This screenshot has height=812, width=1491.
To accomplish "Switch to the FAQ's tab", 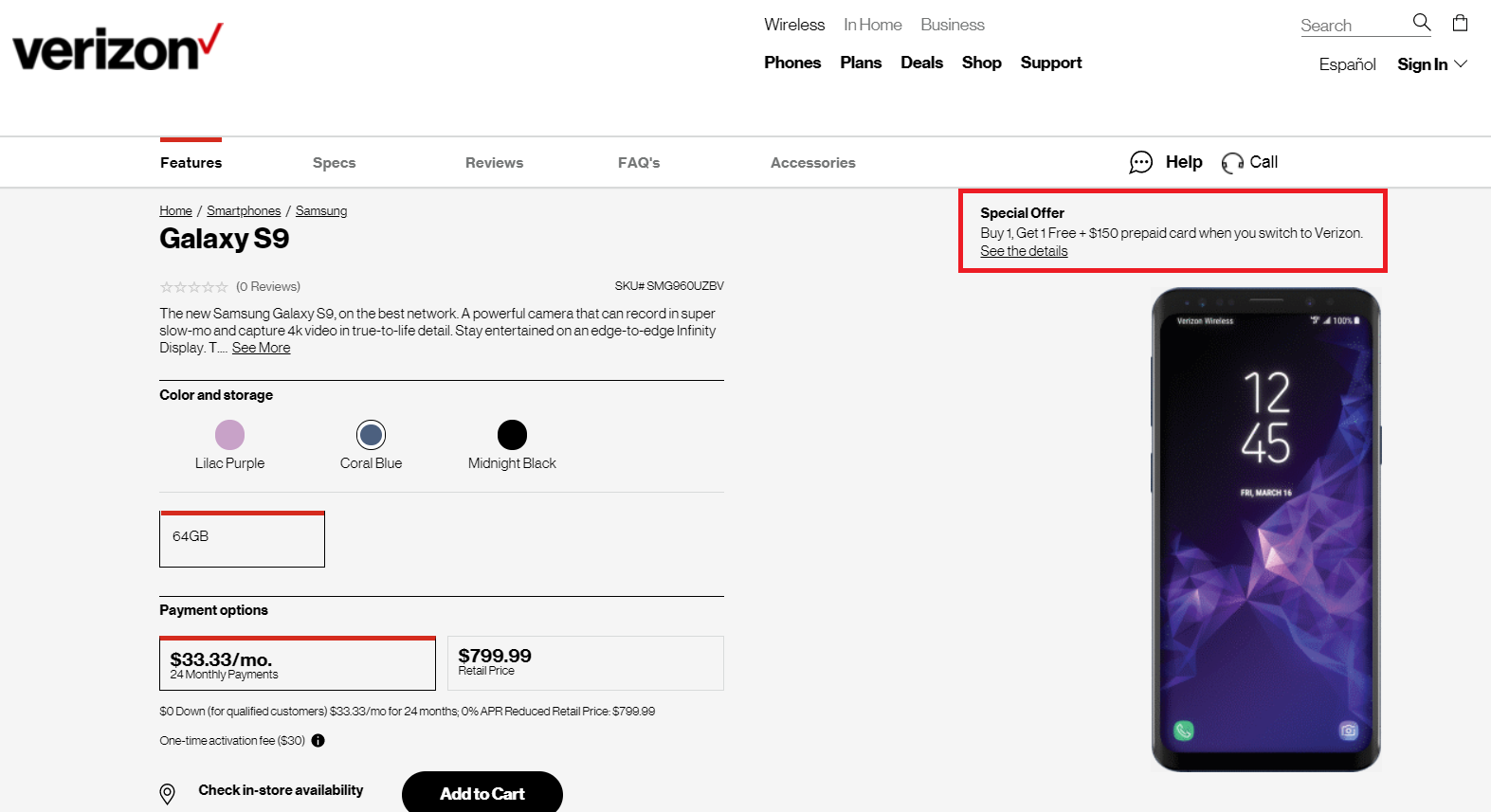I will tap(639, 163).
